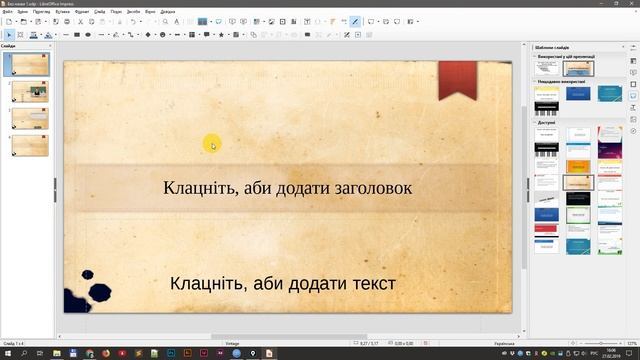This screenshot has width=640, height=360.
Task: Insert a callout shape
Action: [x=207, y=35]
